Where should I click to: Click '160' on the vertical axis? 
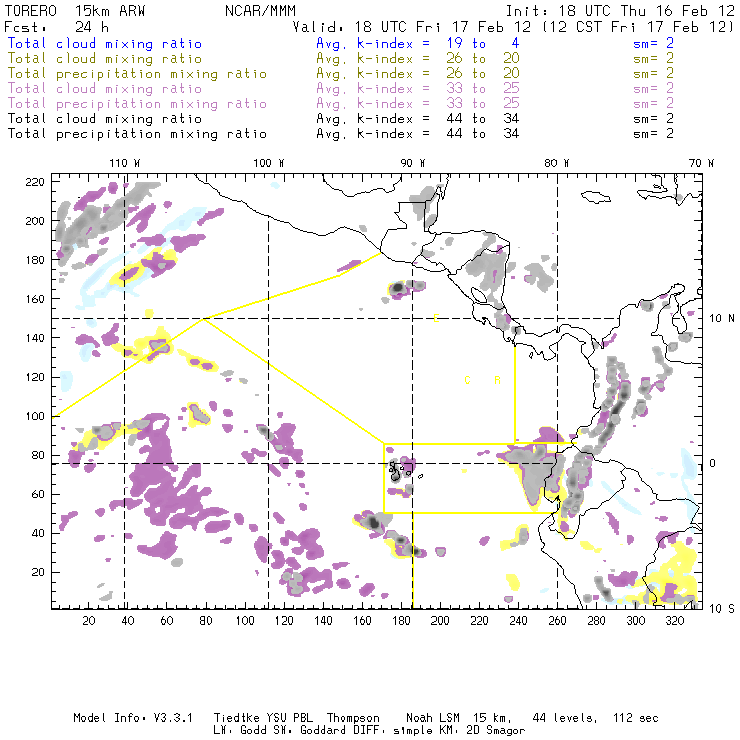pyautogui.click(x=35, y=299)
